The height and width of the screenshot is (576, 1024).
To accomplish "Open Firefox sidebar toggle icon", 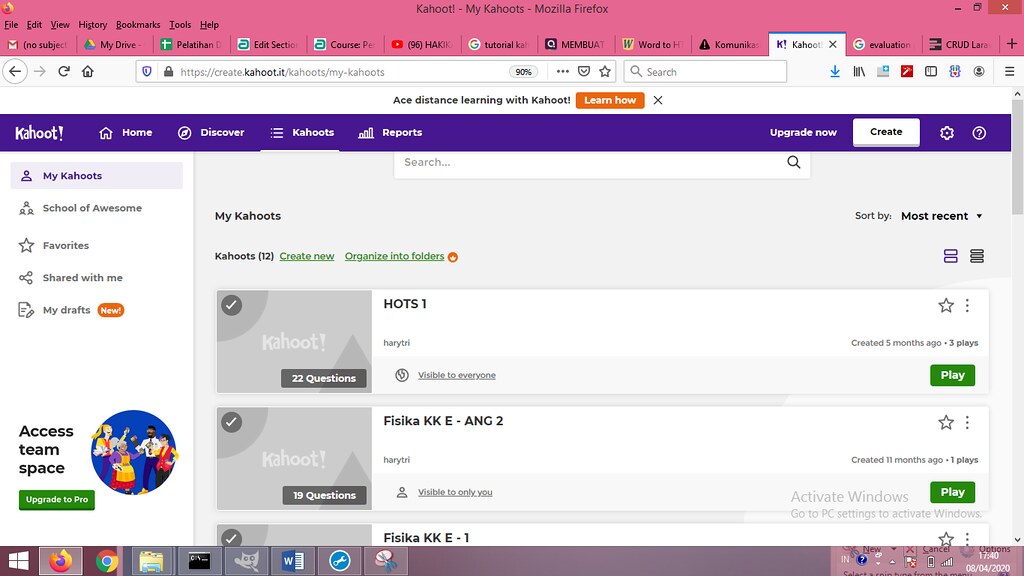I will pyautogui.click(x=931, y=72).
